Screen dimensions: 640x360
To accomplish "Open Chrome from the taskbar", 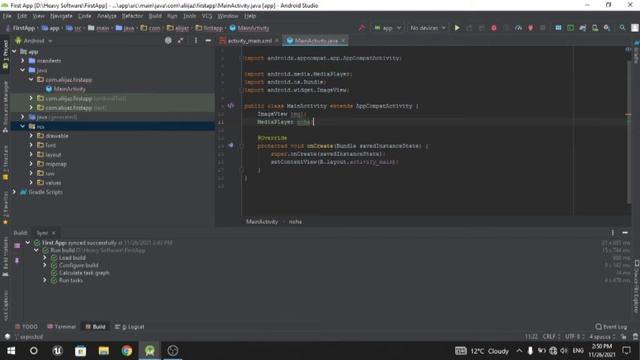I will pos(127,351).
